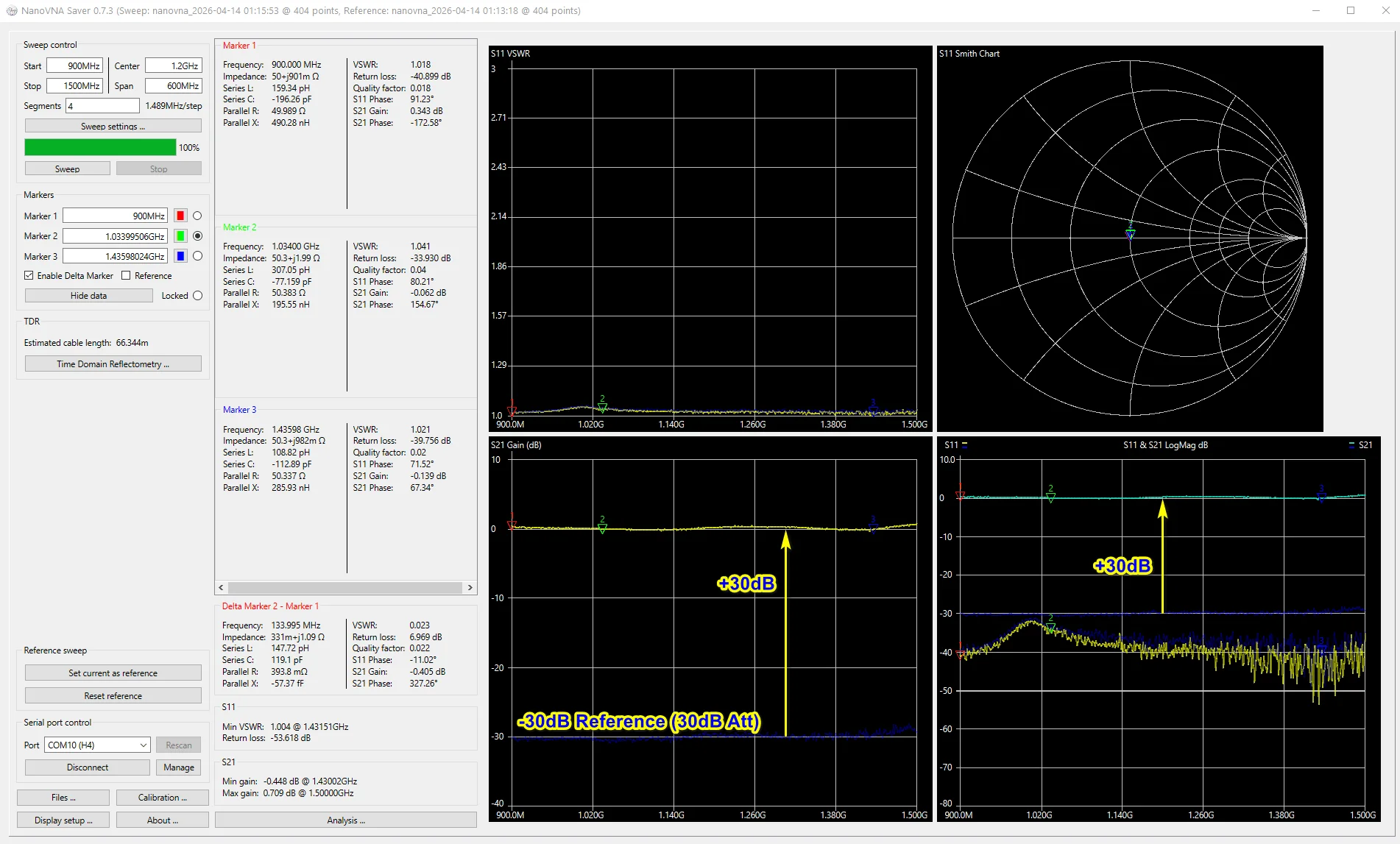The height and width of the screenshot is (844, 1400).
Task: Click the Reset reference button
Action: pyautogui.click(x=113, y=696)
